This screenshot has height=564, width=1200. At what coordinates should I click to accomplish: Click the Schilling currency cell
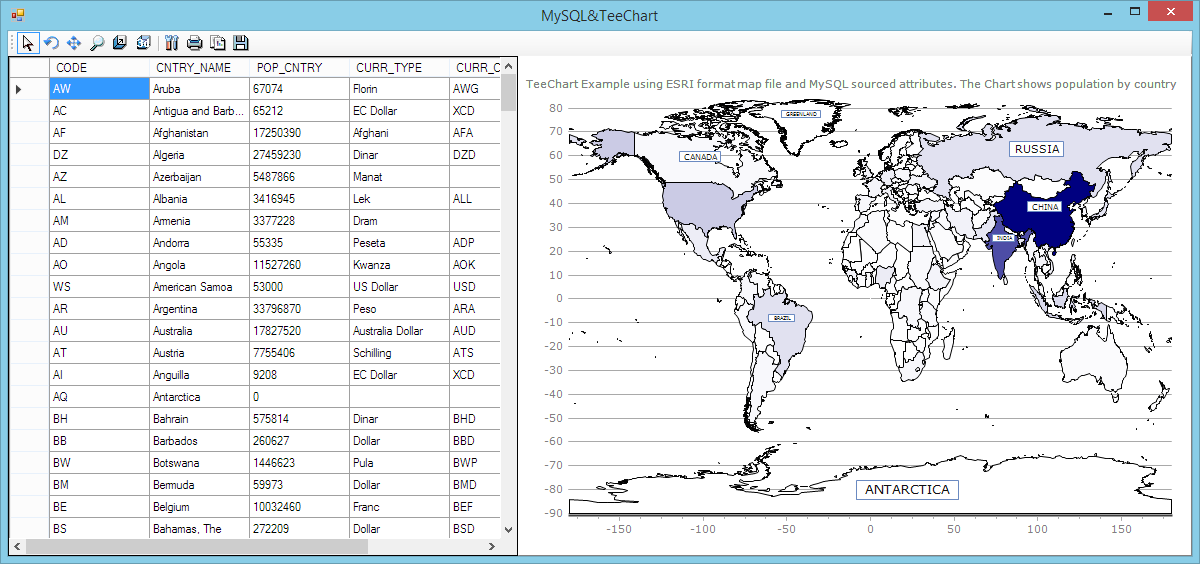coord(399,353)
